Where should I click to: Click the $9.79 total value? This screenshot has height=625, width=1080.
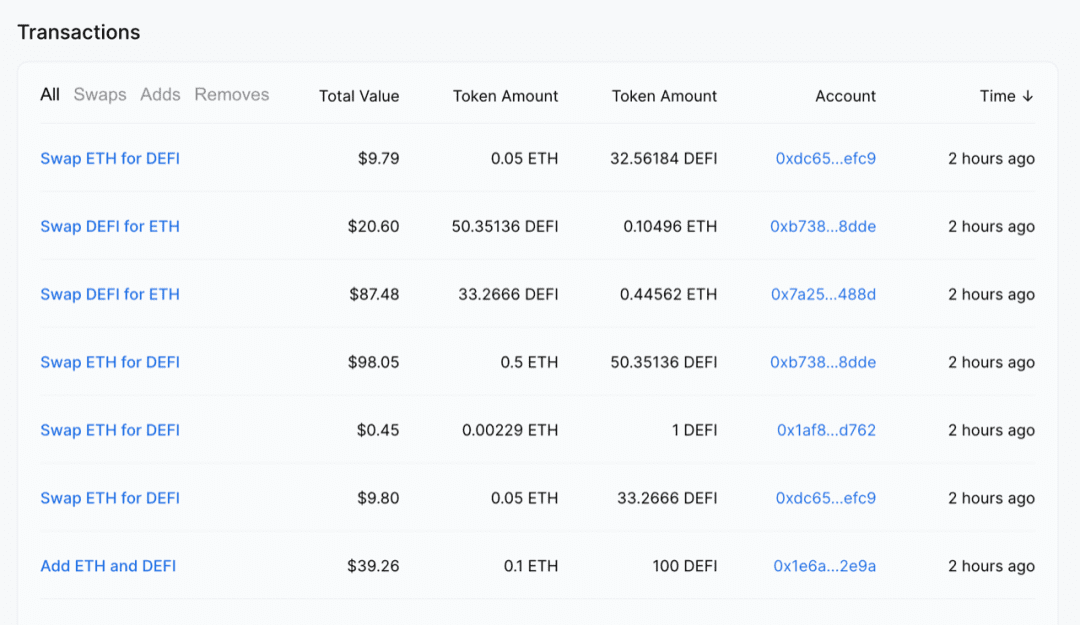[378, 158]
